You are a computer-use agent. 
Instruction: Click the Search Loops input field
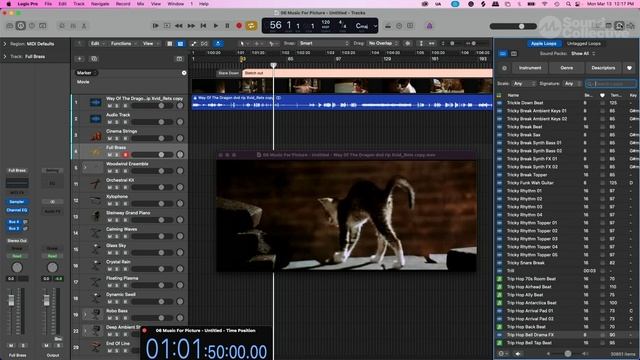click(x=611, y=84)
